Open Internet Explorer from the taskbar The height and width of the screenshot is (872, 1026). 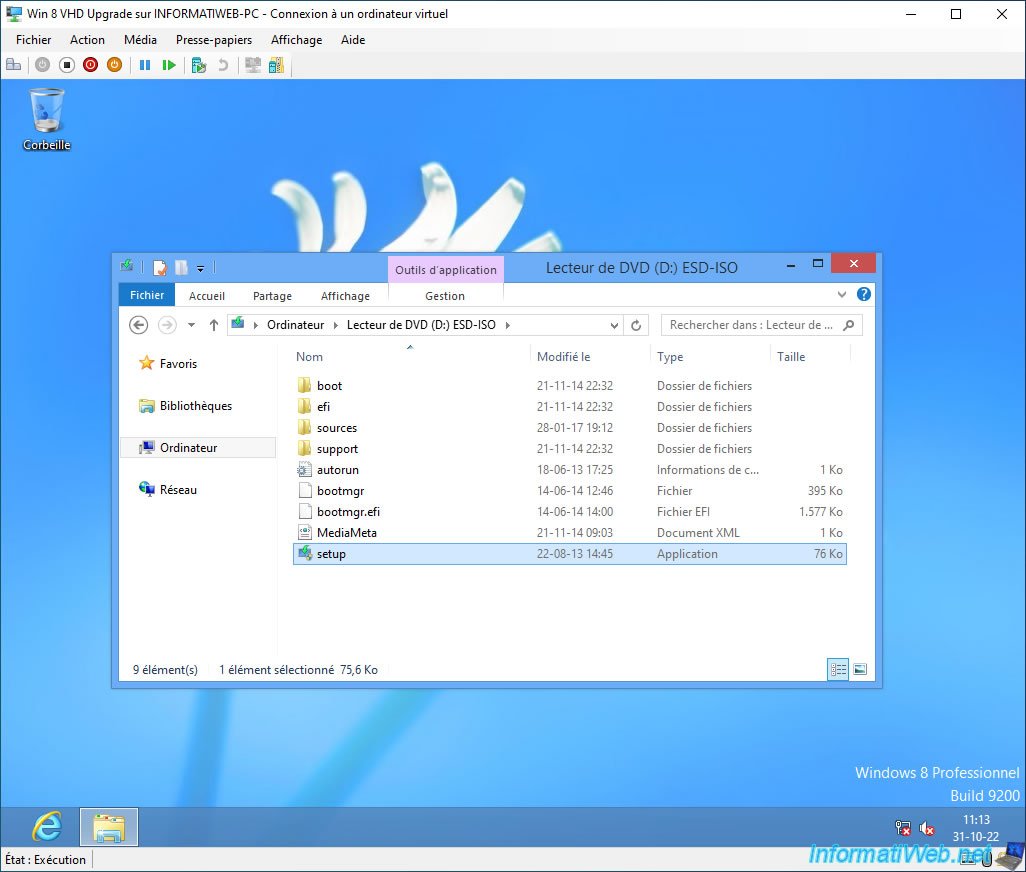tap(46, 827)
